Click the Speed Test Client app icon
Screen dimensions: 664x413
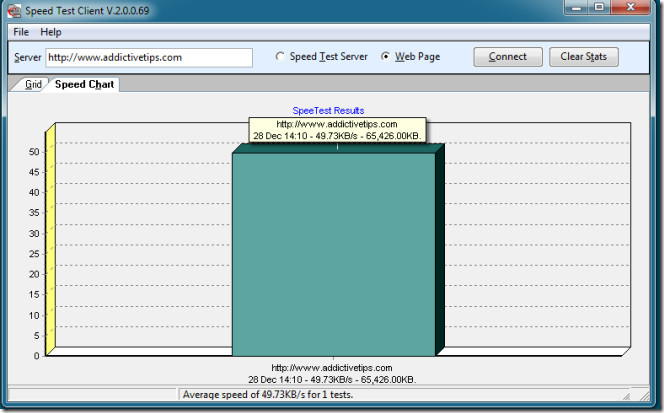14,11
